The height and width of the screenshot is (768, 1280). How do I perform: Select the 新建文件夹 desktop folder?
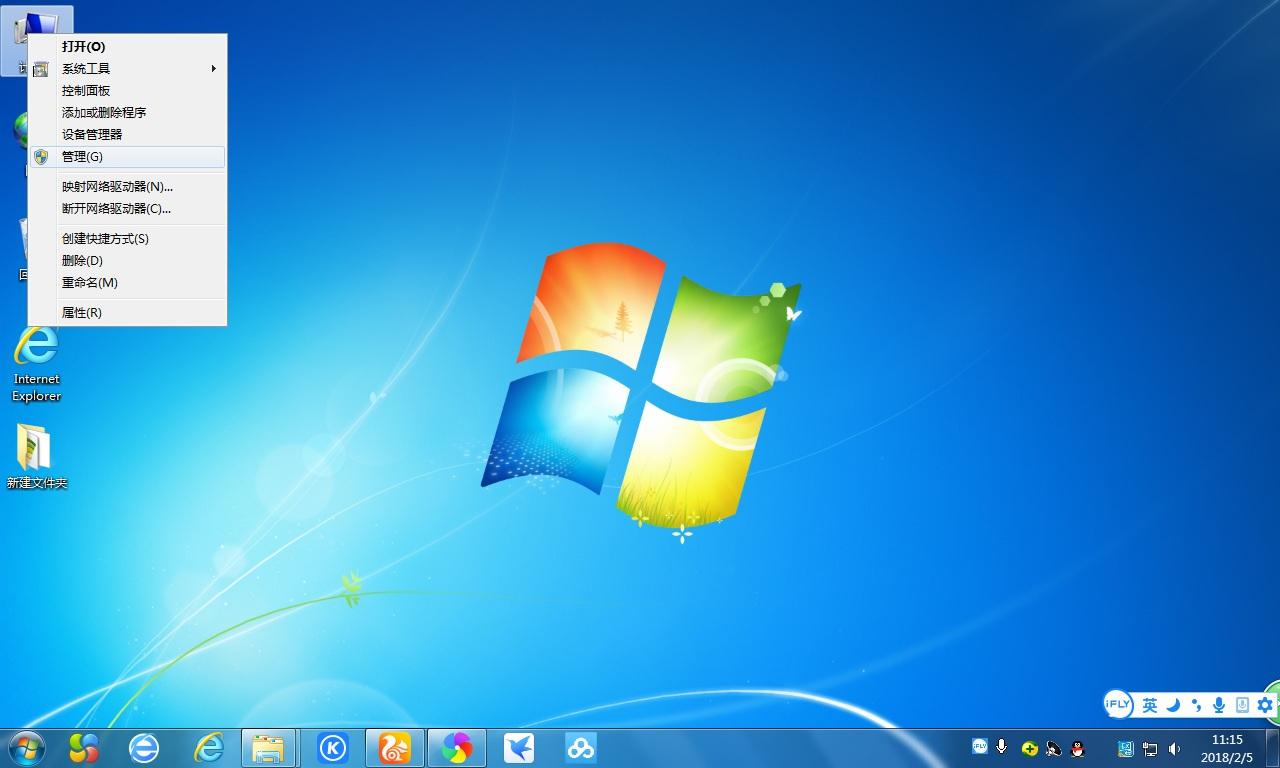36,456
